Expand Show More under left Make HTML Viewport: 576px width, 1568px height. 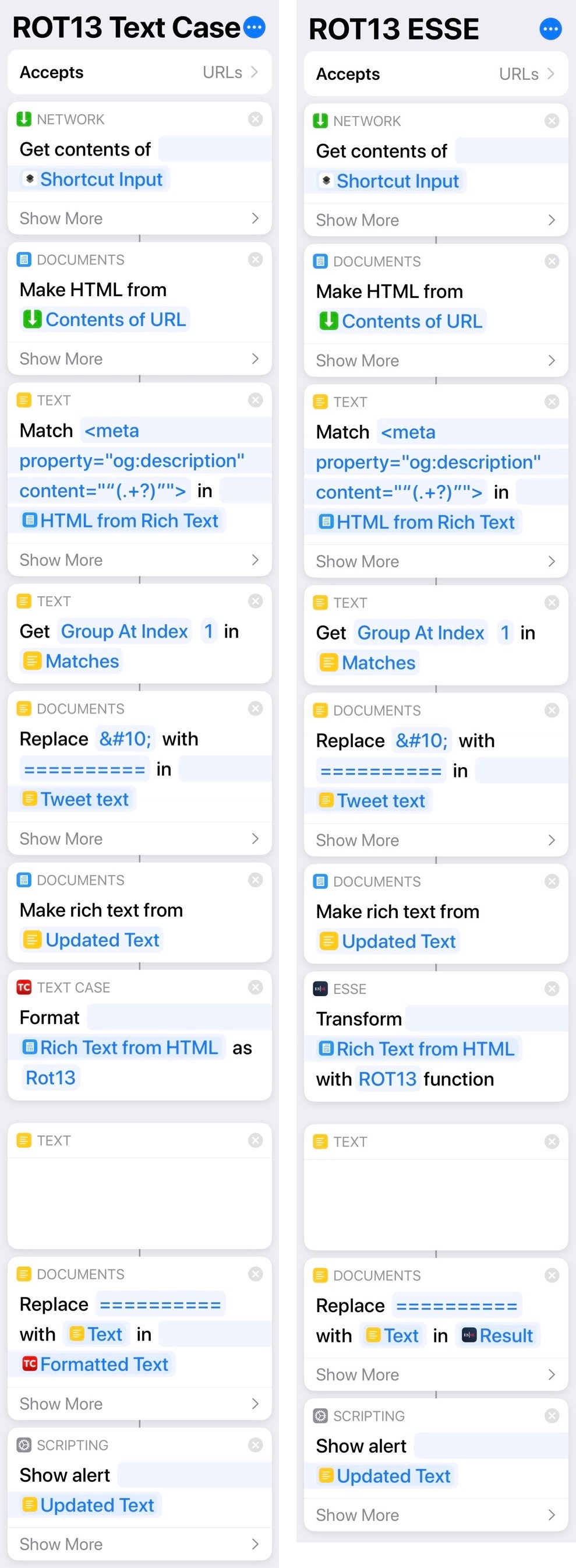(139, 358)
